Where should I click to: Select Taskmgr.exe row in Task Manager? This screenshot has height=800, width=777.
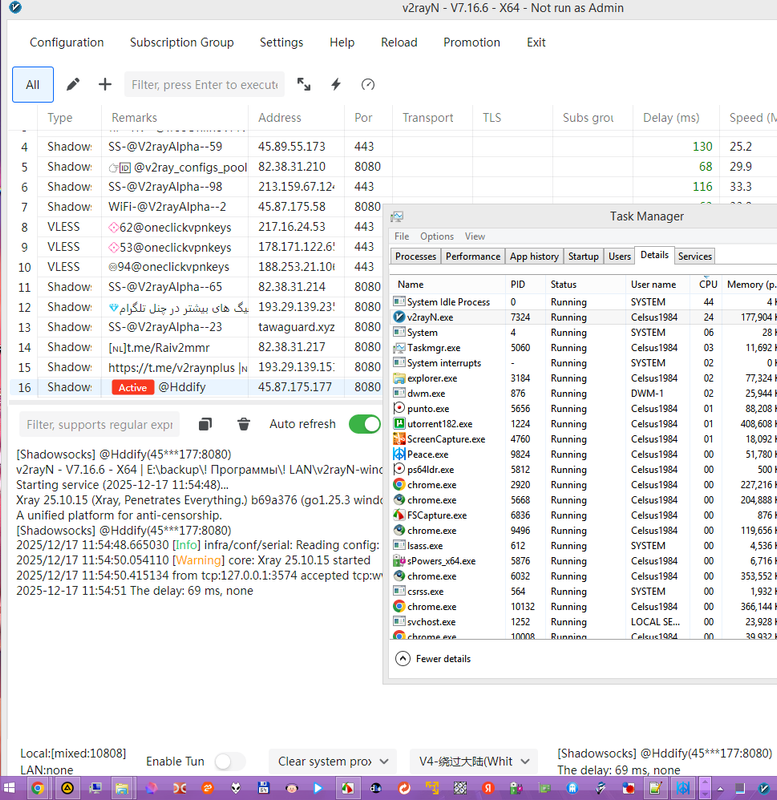pos(584,347)
